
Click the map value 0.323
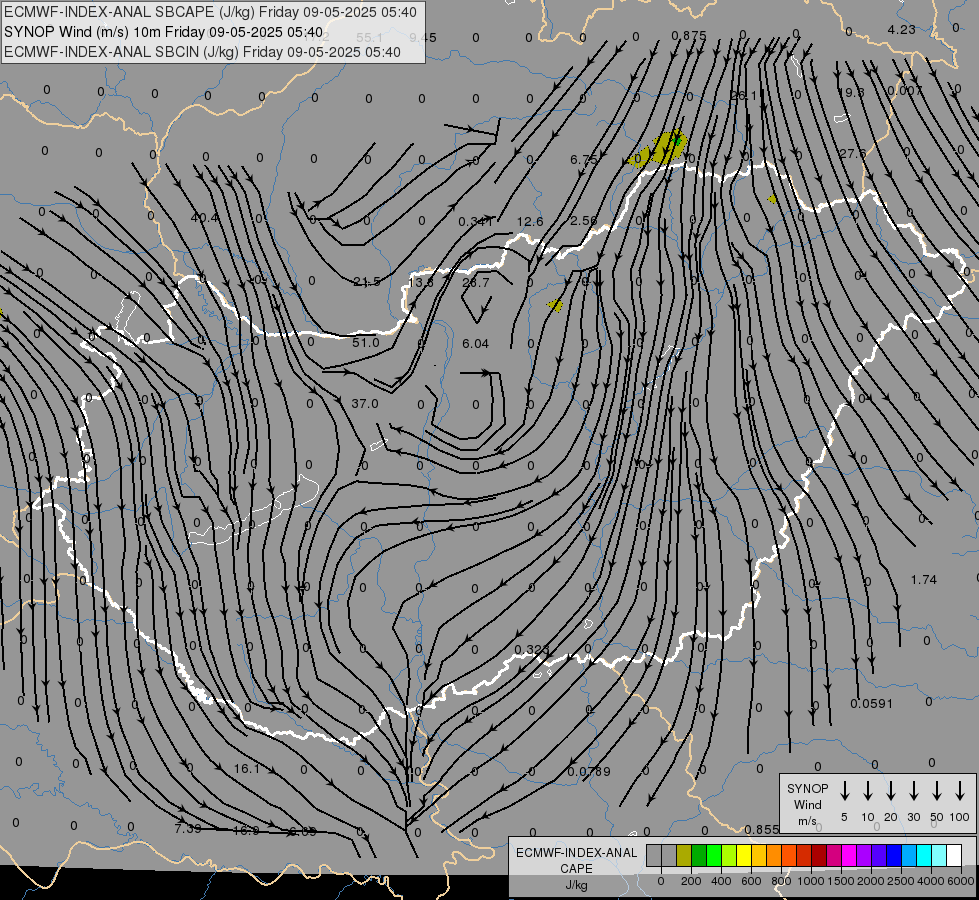[531, 650]
